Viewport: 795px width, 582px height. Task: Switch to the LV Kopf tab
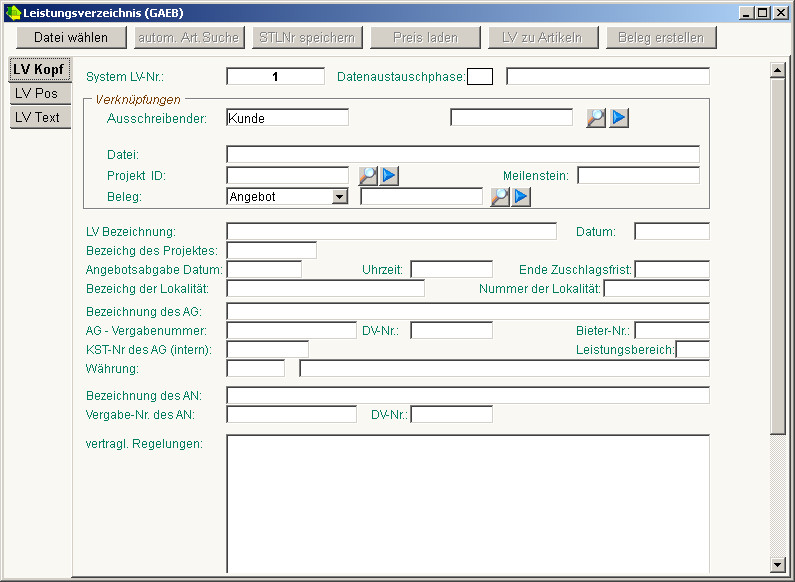pos(40,69)
